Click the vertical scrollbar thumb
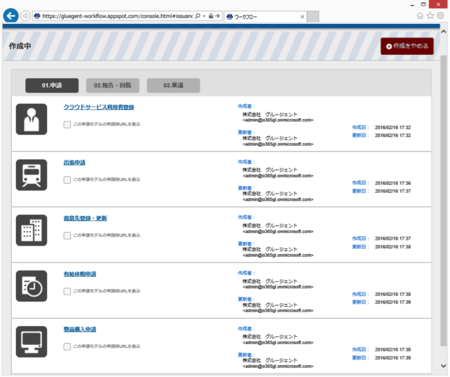 point(443,201)
